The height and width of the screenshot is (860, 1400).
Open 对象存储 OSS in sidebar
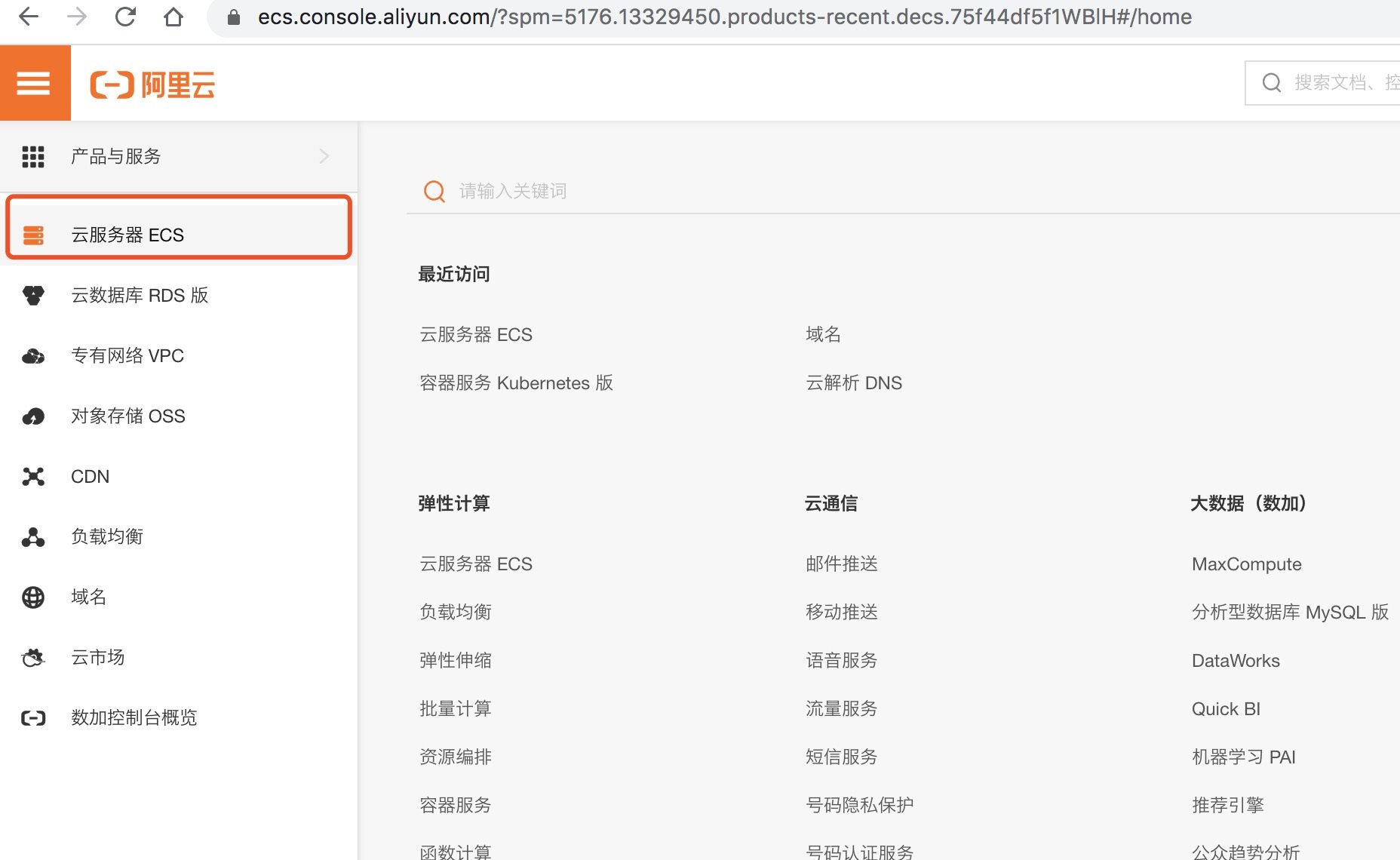pyautogui.click(x=179, y=416)
